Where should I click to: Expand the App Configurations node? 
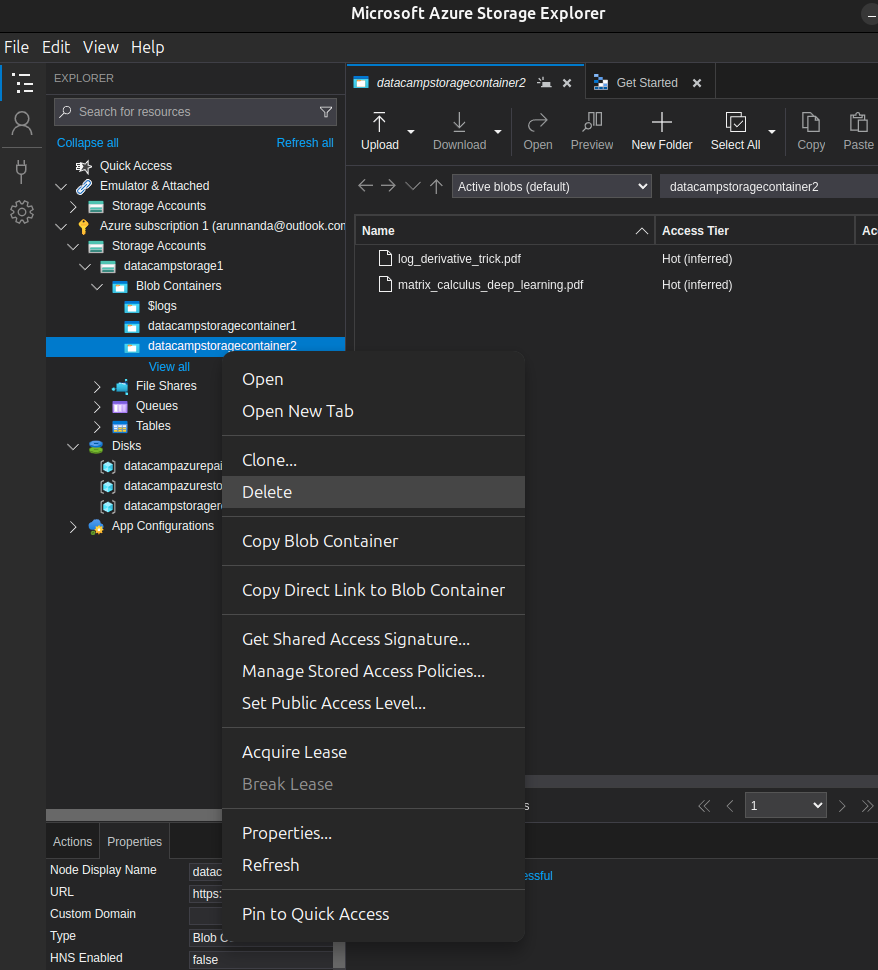click(73, 526)
